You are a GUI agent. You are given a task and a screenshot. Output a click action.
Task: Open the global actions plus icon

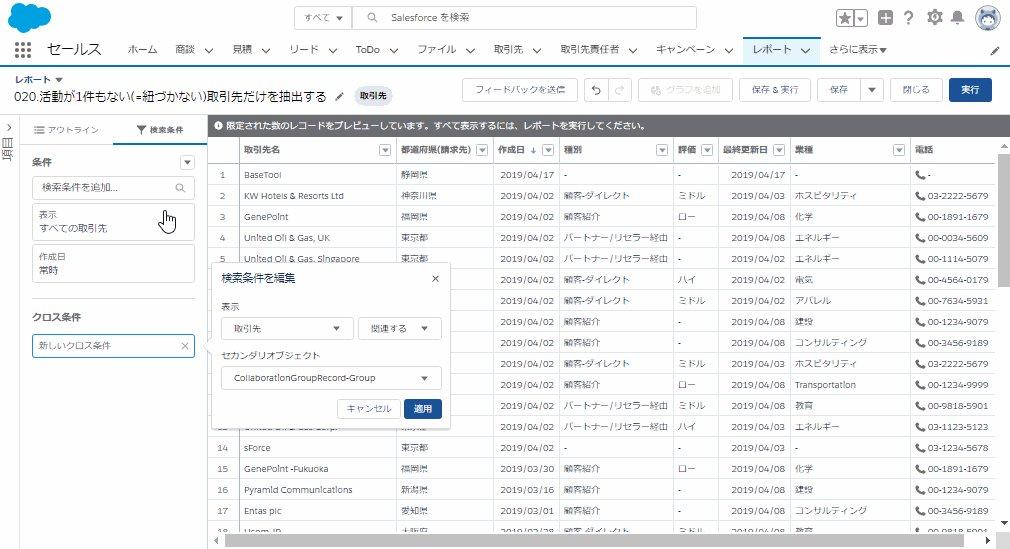[x=886, y=18]
